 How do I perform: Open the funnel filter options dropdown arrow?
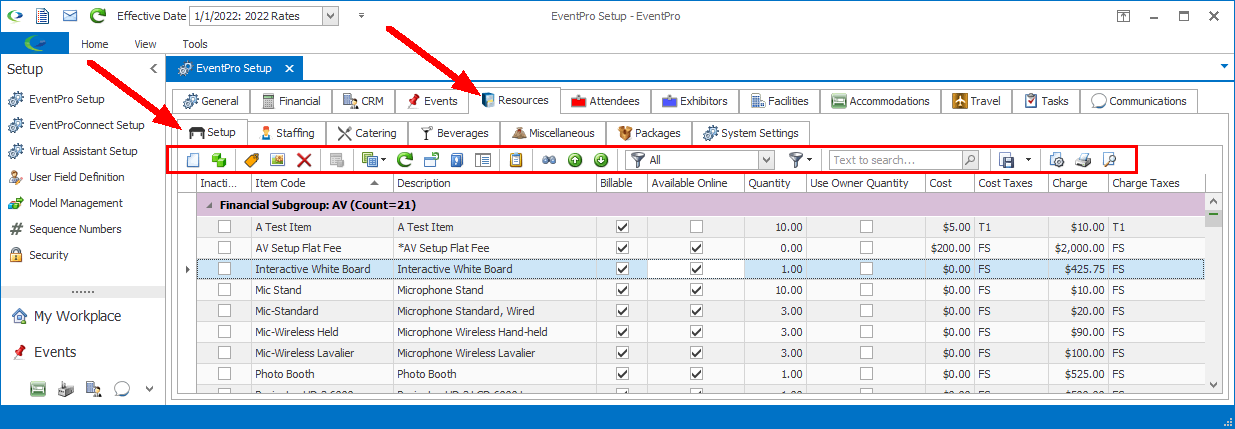point(810,160)
